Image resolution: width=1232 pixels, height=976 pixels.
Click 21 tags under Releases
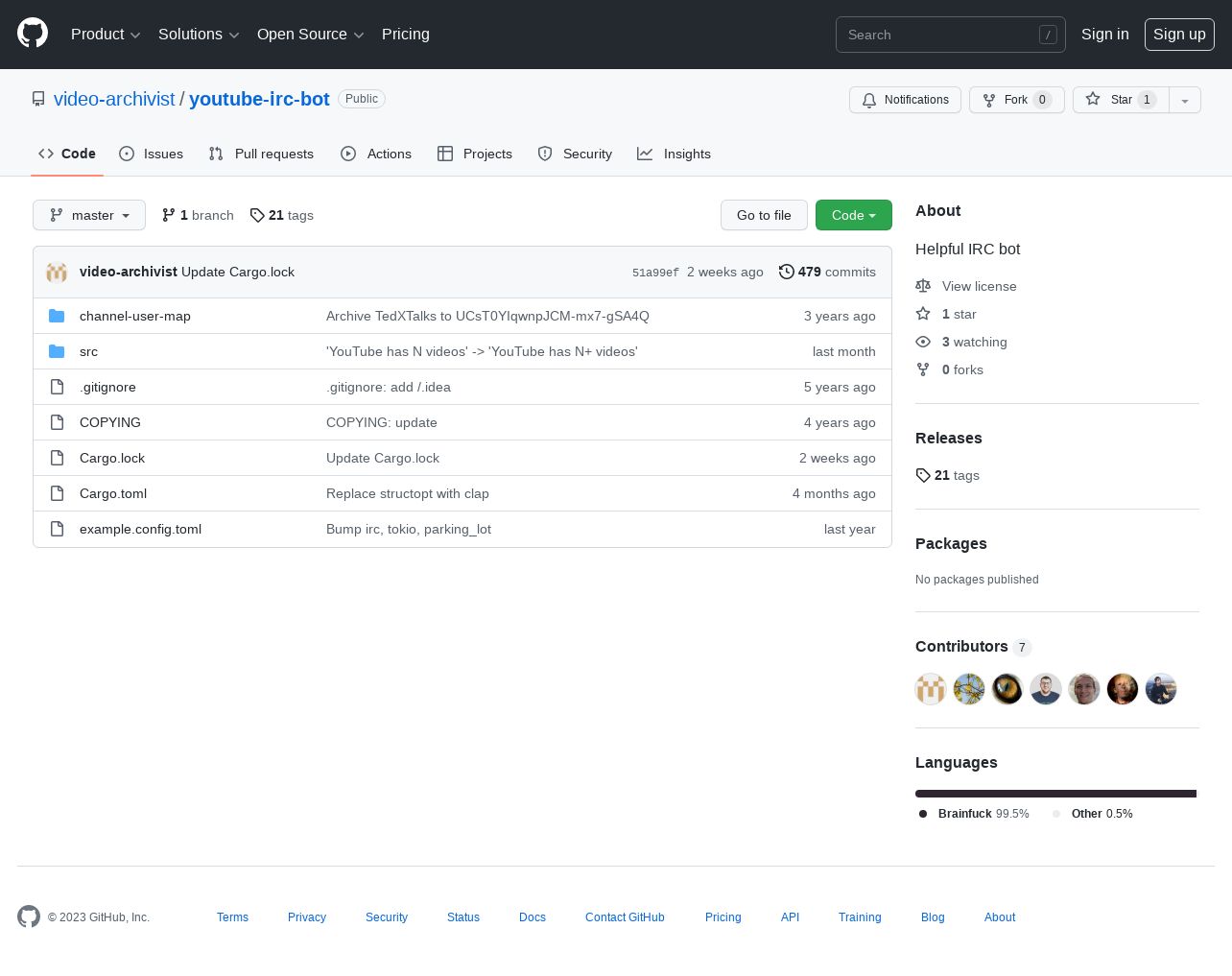(948, 475)
